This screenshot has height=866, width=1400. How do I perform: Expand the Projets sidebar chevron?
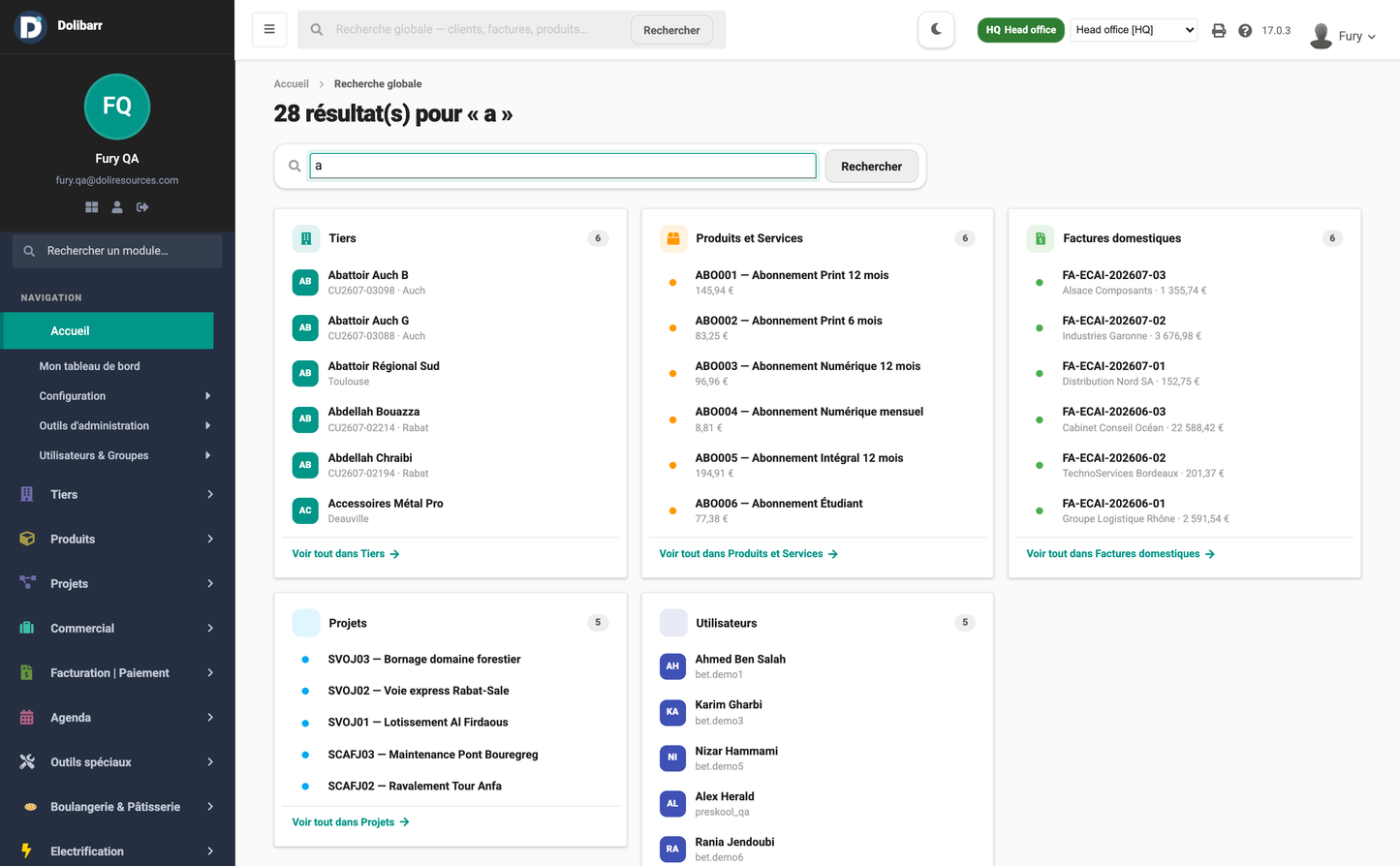210,583
